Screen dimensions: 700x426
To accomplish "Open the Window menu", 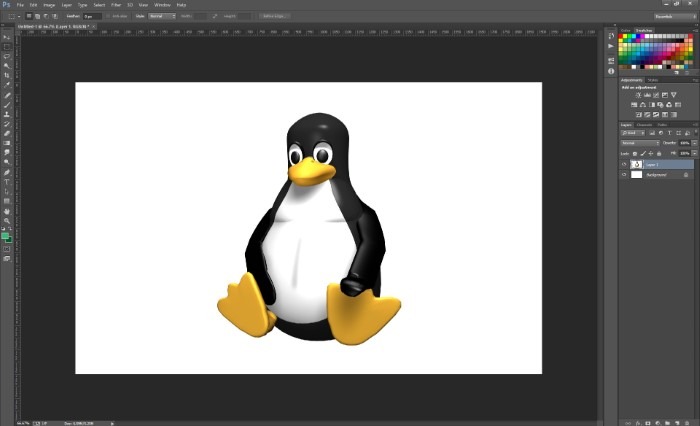I will point(162,5).
